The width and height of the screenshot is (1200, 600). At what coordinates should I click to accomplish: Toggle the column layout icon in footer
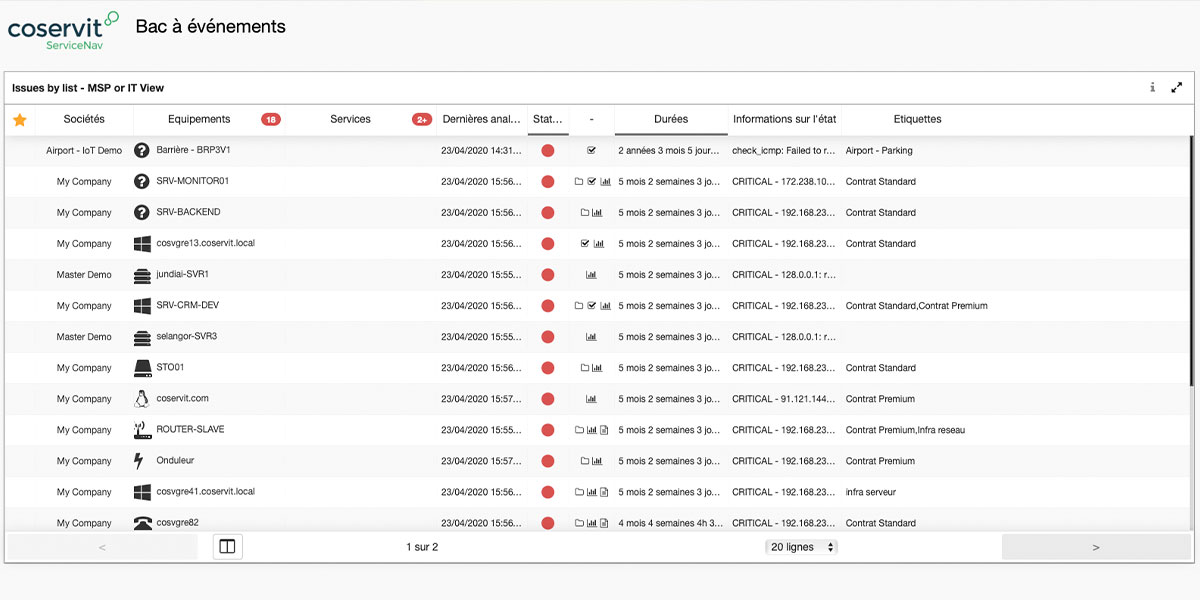click(x=228, y=547)
